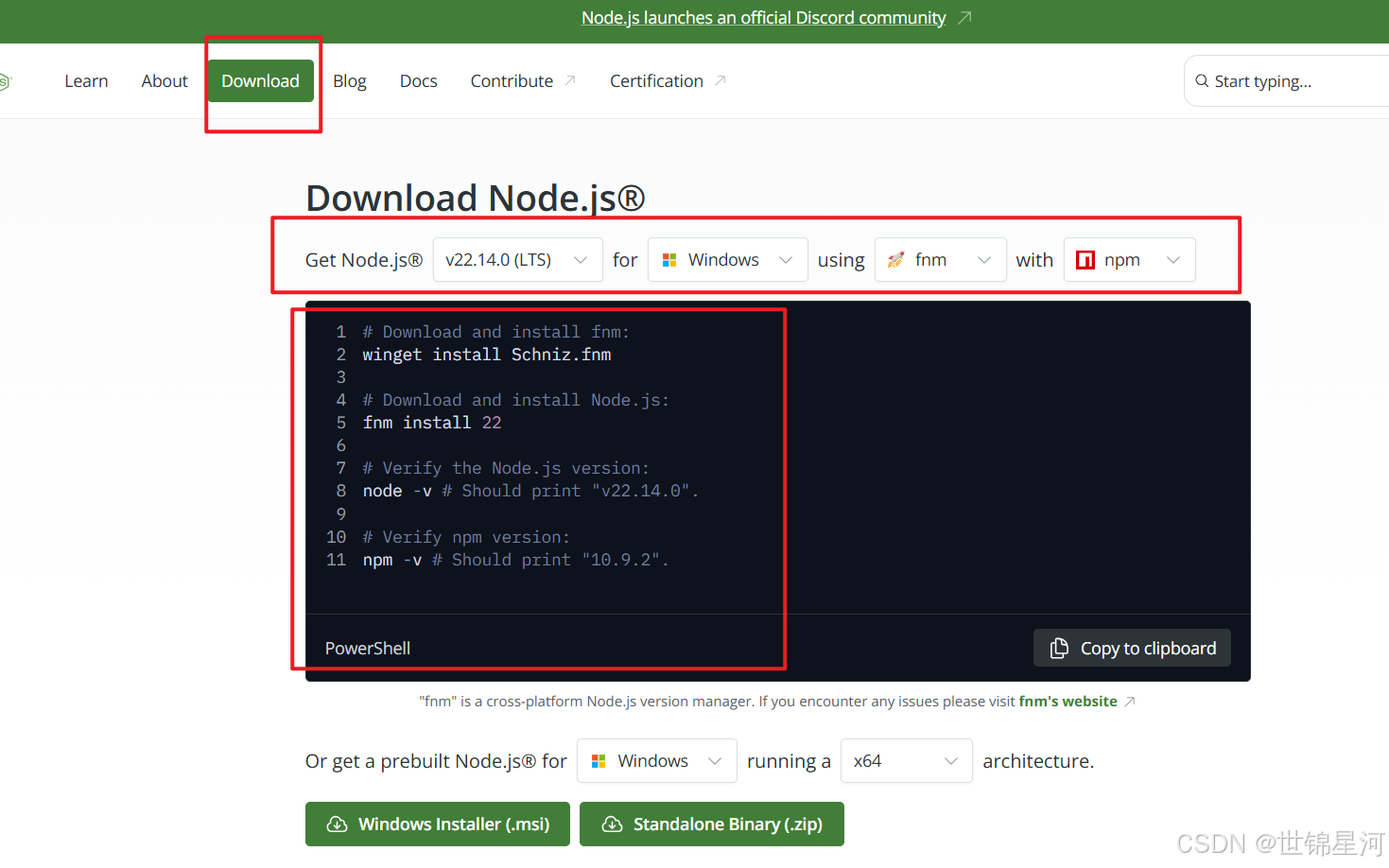Click the 'winget install Schniz.fnm' code line

tap(487, 355)
